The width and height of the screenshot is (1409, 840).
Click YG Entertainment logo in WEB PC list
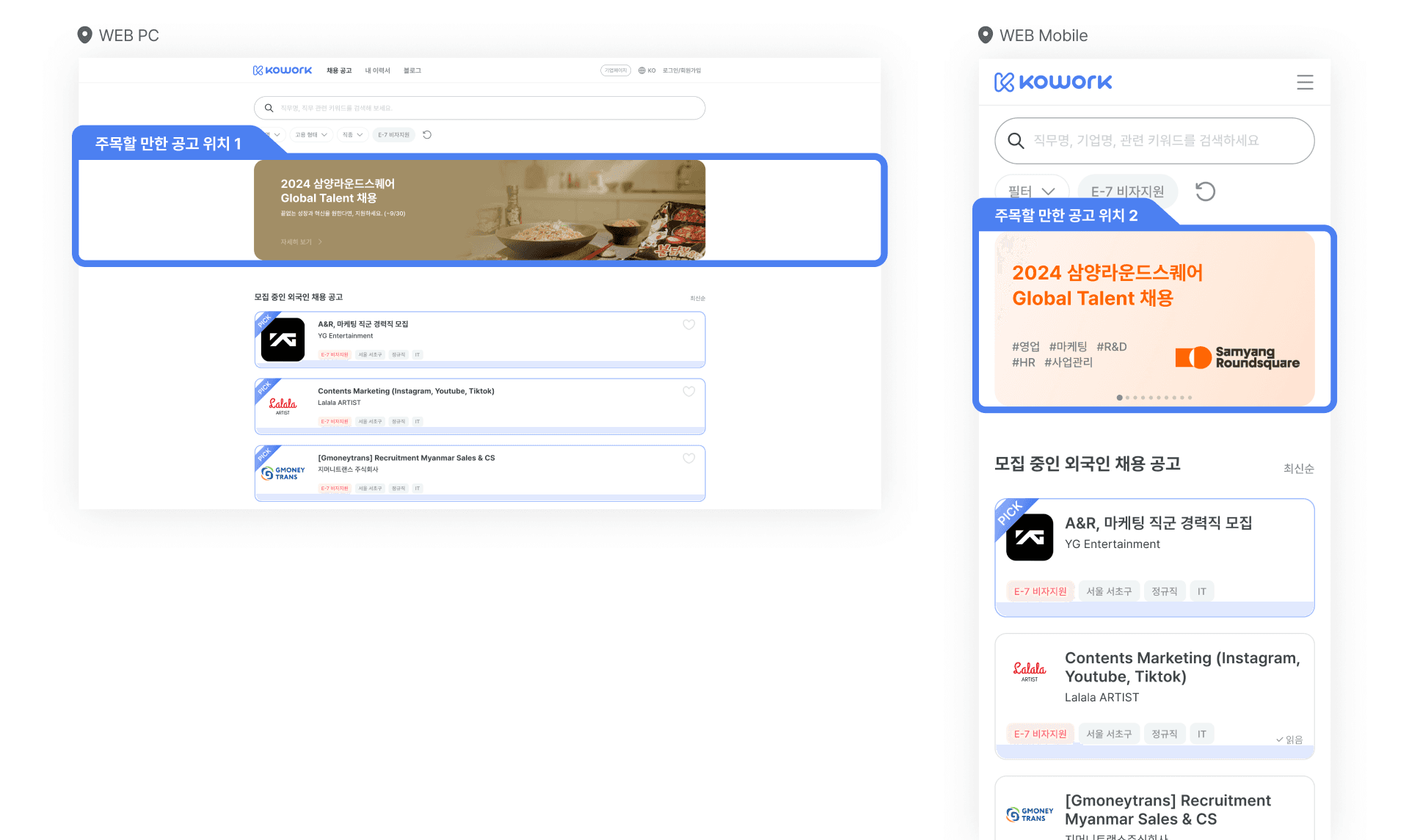(283, 339)
